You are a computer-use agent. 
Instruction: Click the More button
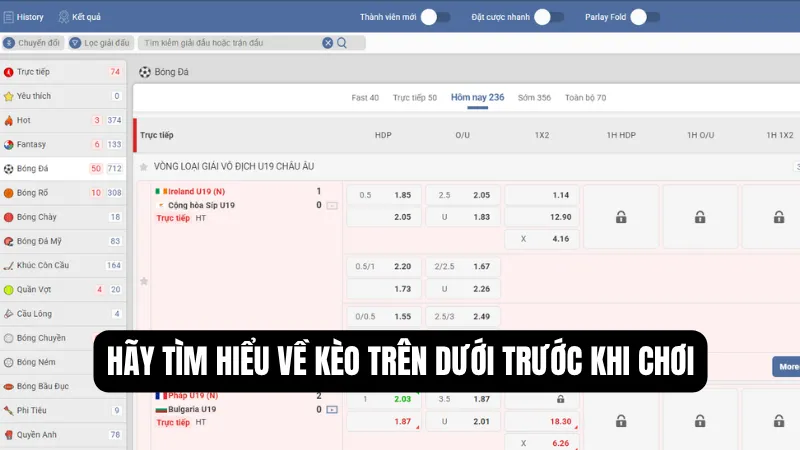(786, 367)
